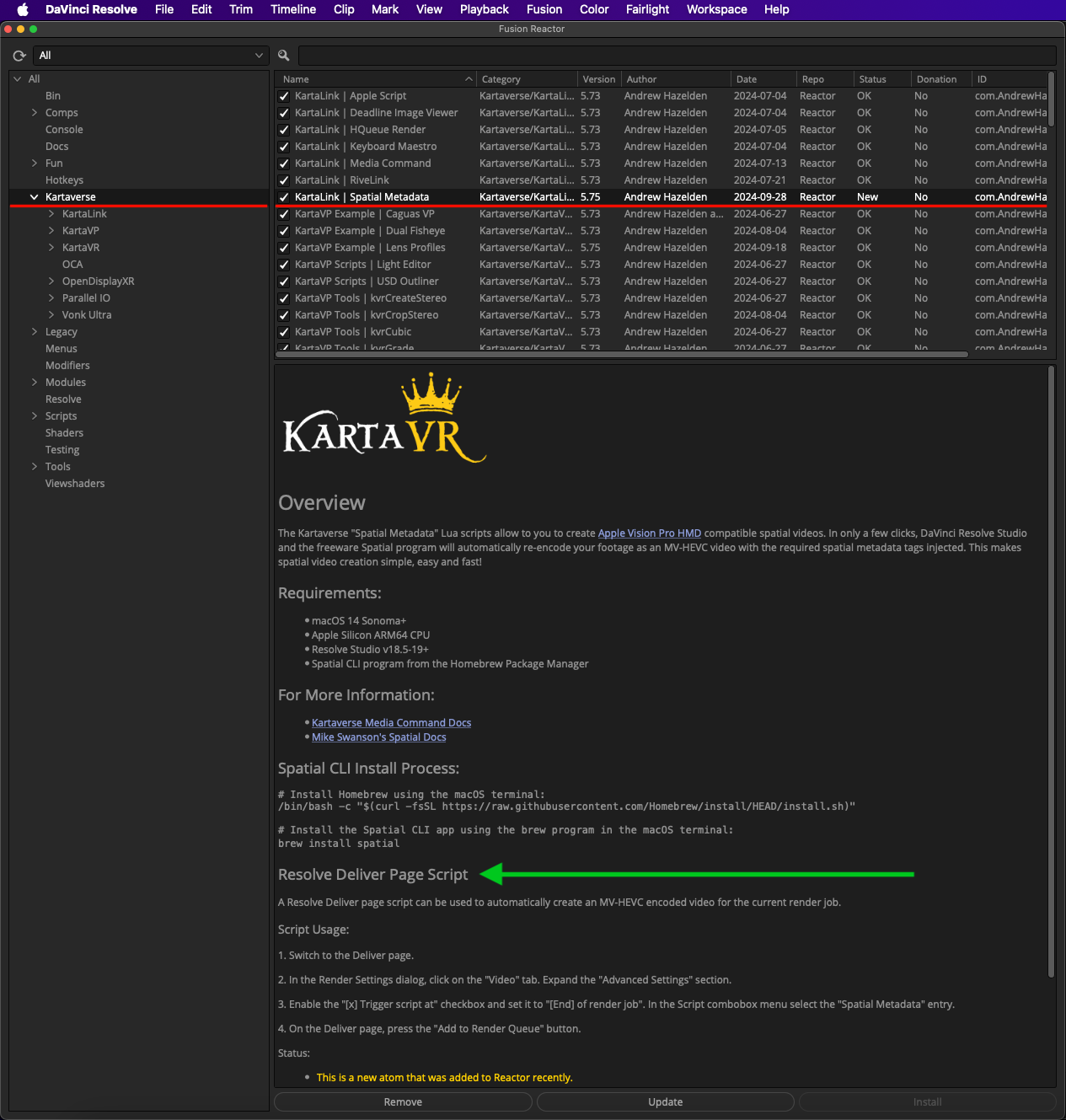Select the Viewshaders category
This screenshot has width=1066, height=1120.
coord(75,484)
